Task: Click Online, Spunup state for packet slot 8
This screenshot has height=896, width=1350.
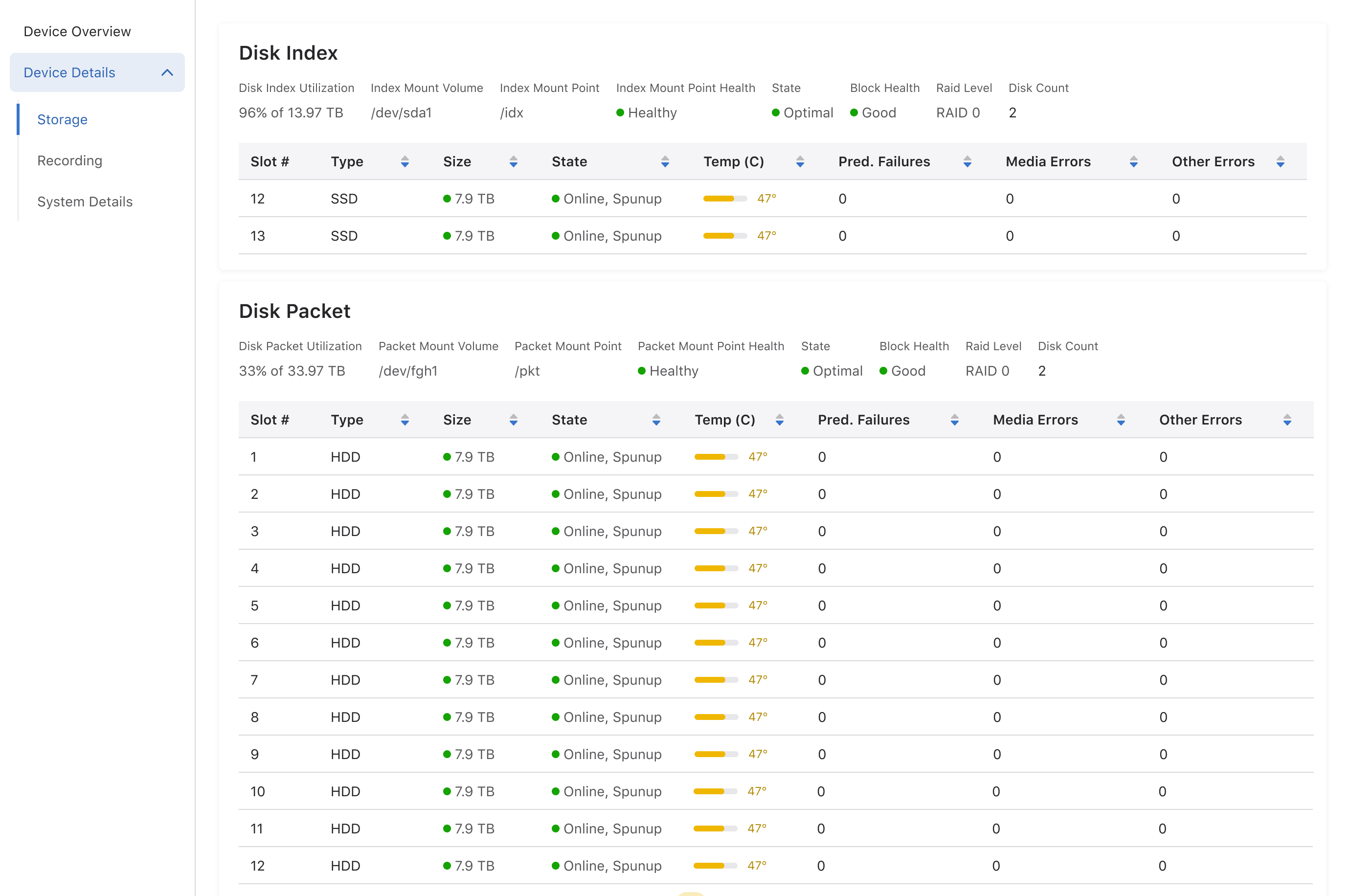Action: coord(606,717)
